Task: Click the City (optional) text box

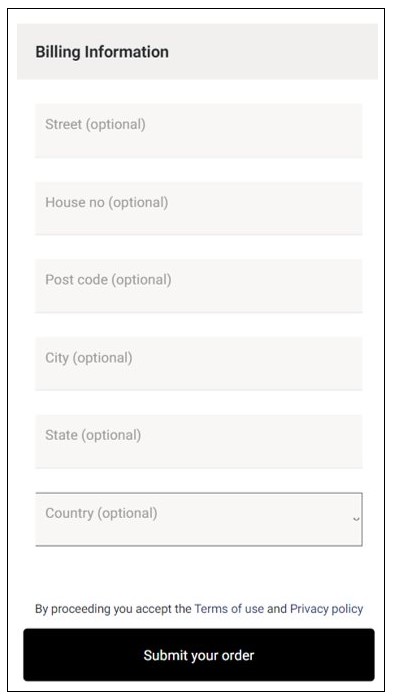Action: click(199, 364)
